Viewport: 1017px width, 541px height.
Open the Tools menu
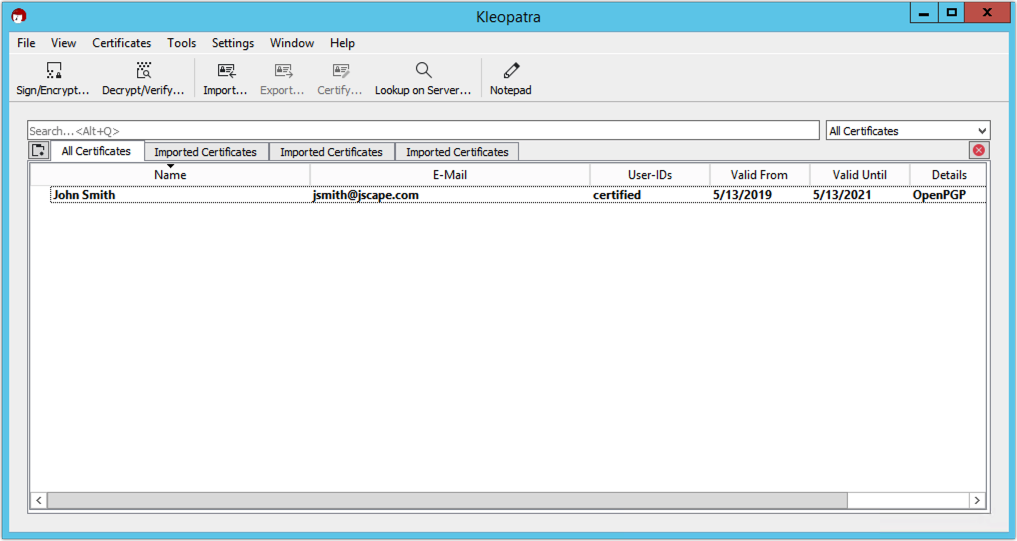181,43
